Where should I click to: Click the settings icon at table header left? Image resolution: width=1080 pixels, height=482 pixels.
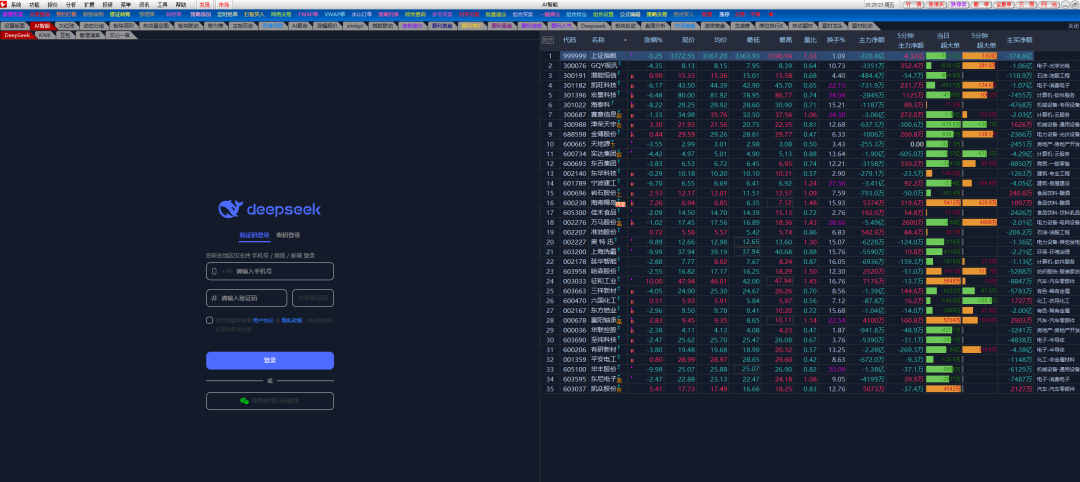(x=546, y=38)
